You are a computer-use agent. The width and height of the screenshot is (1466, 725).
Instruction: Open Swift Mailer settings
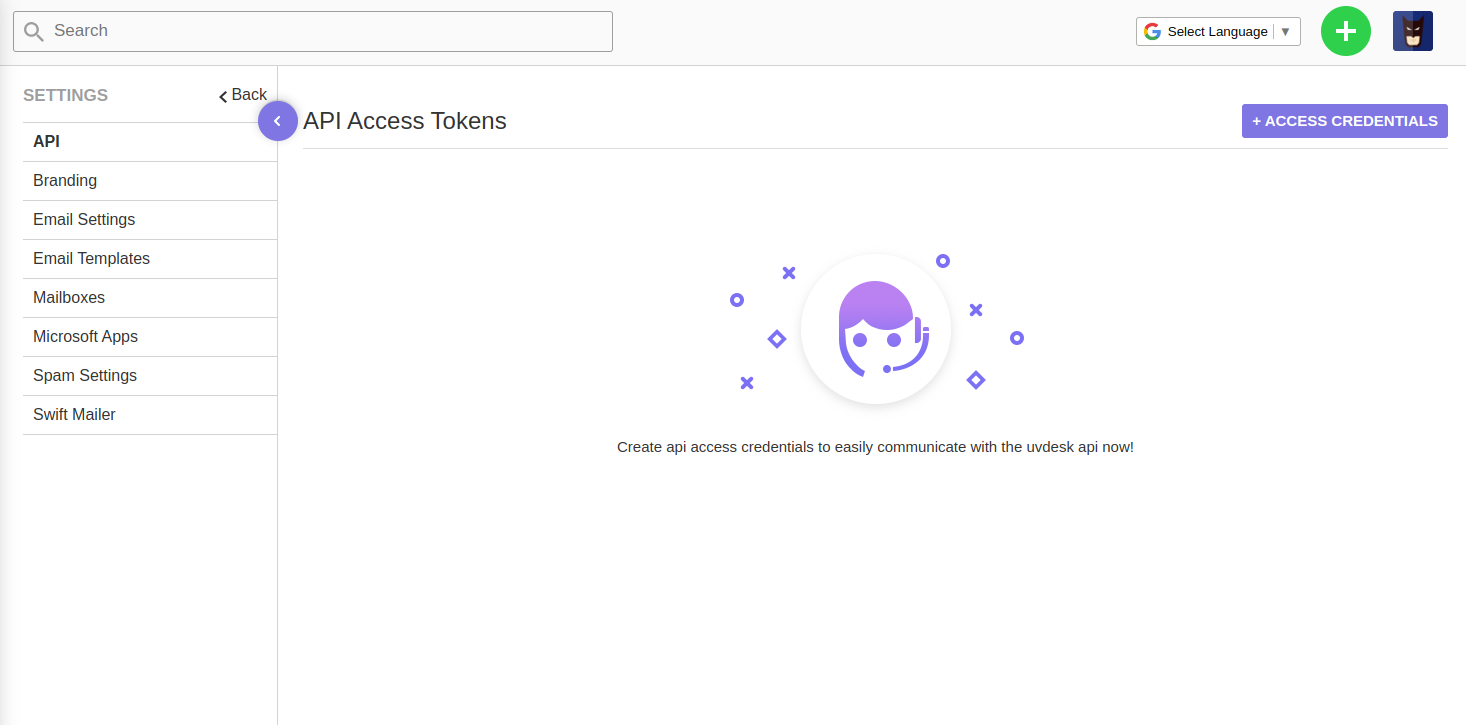[150, 415]
